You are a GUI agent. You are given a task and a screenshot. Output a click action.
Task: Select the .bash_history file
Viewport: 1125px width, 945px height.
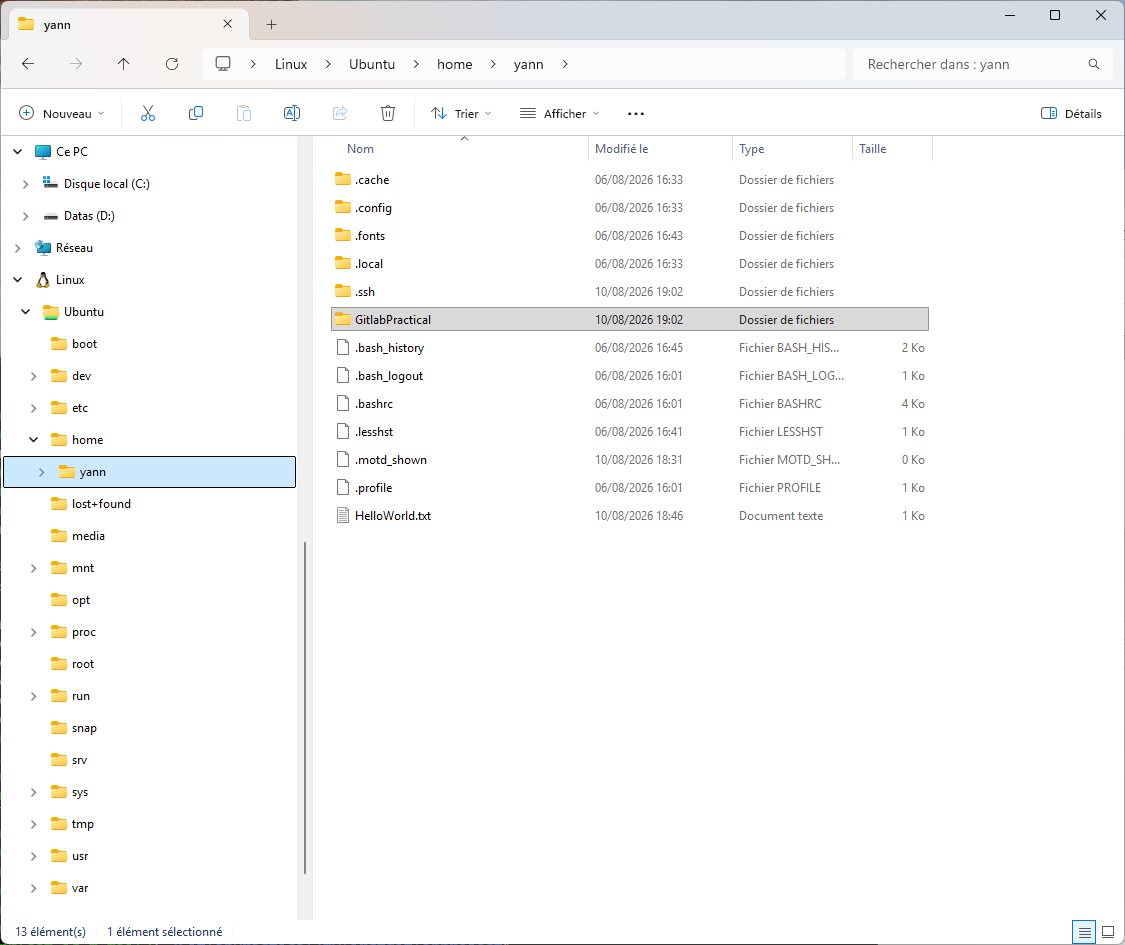coord(630,347)
